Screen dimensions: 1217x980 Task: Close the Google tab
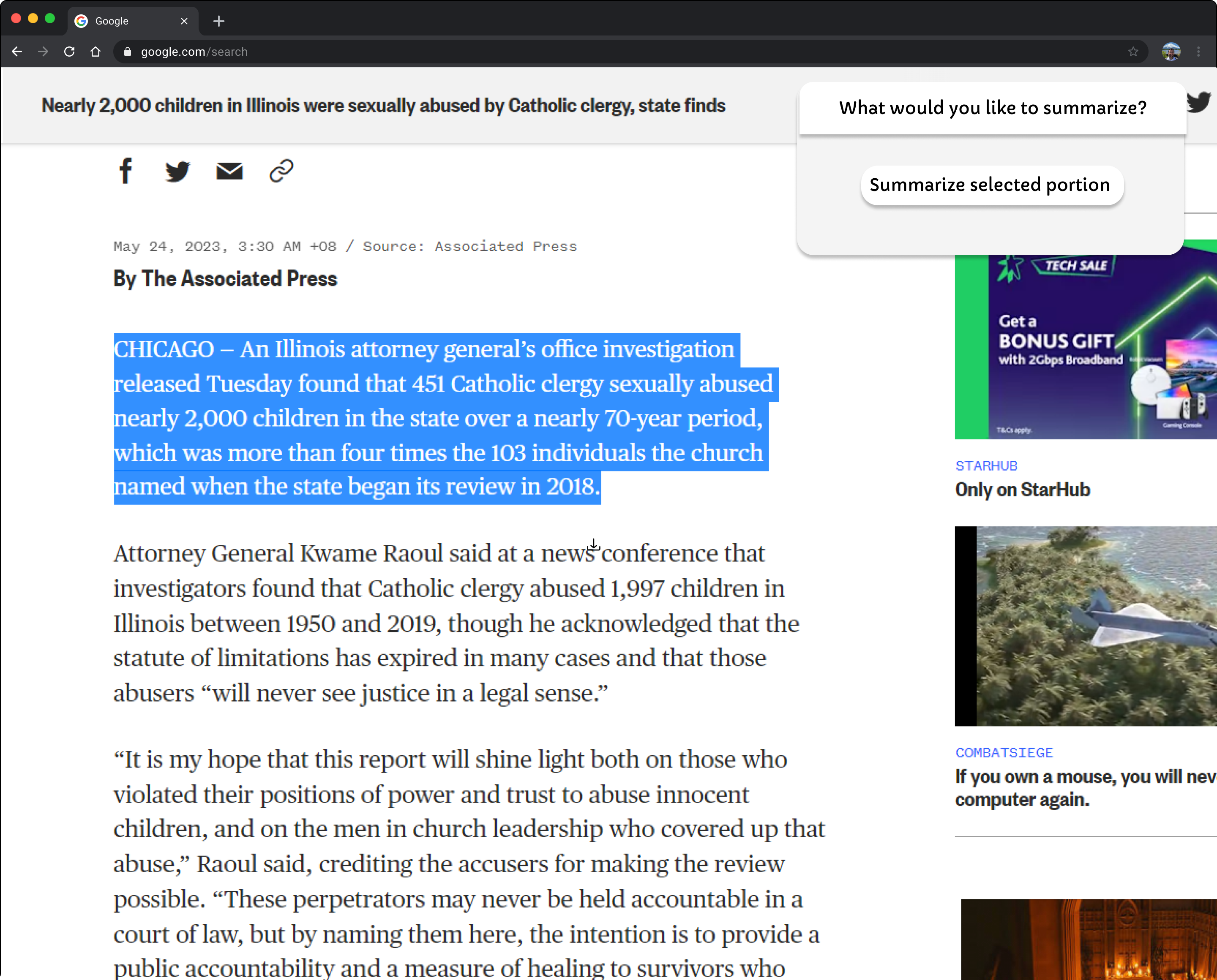(184, 22)
